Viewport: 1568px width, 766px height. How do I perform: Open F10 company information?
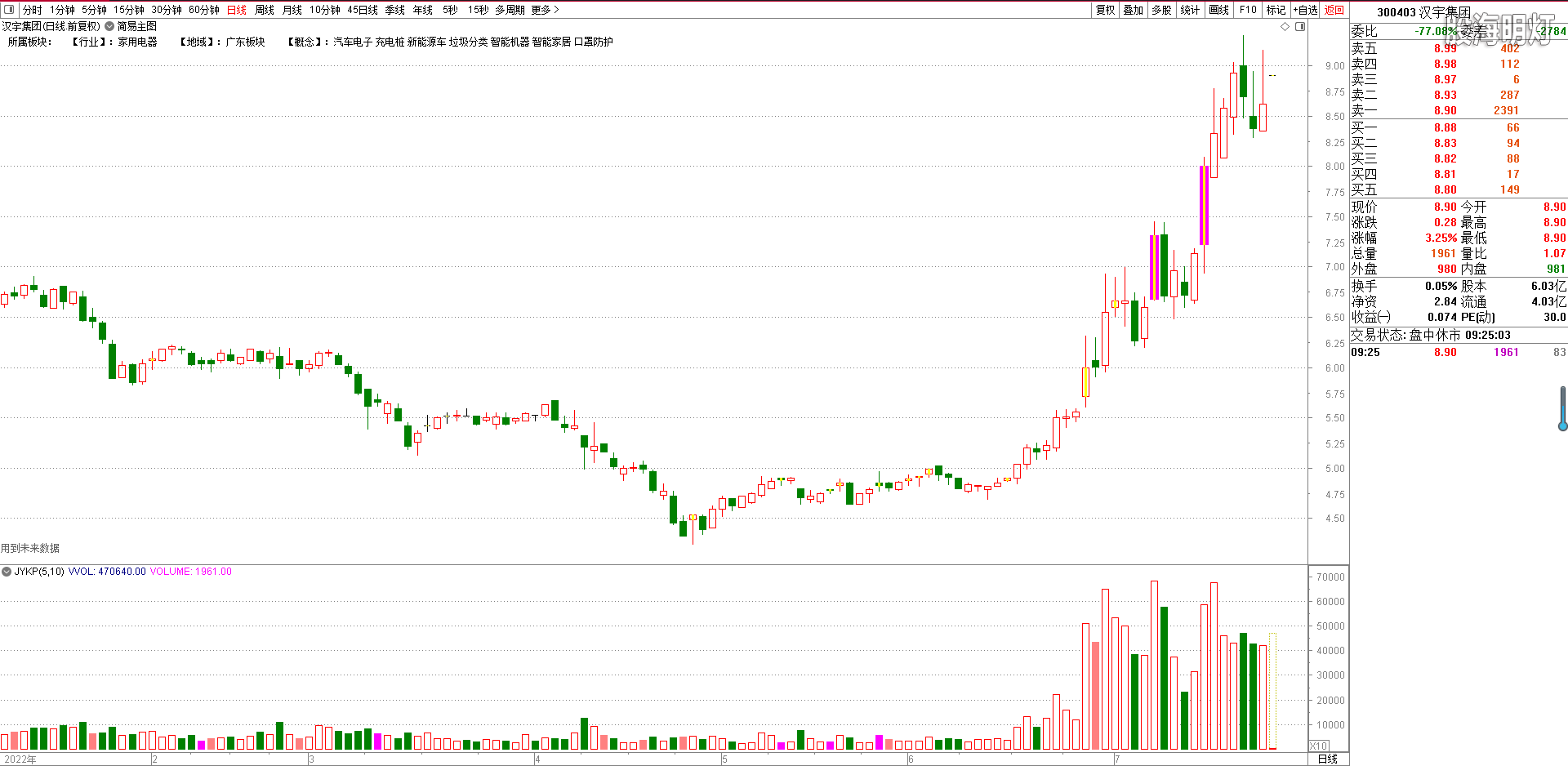click(1248, 10)
